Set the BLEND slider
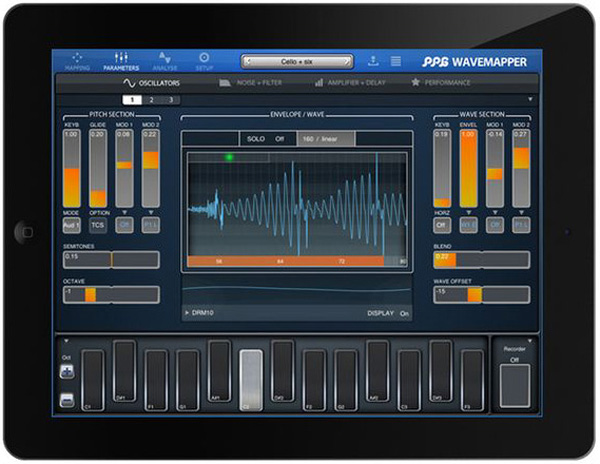 click(x=482, y=260)
